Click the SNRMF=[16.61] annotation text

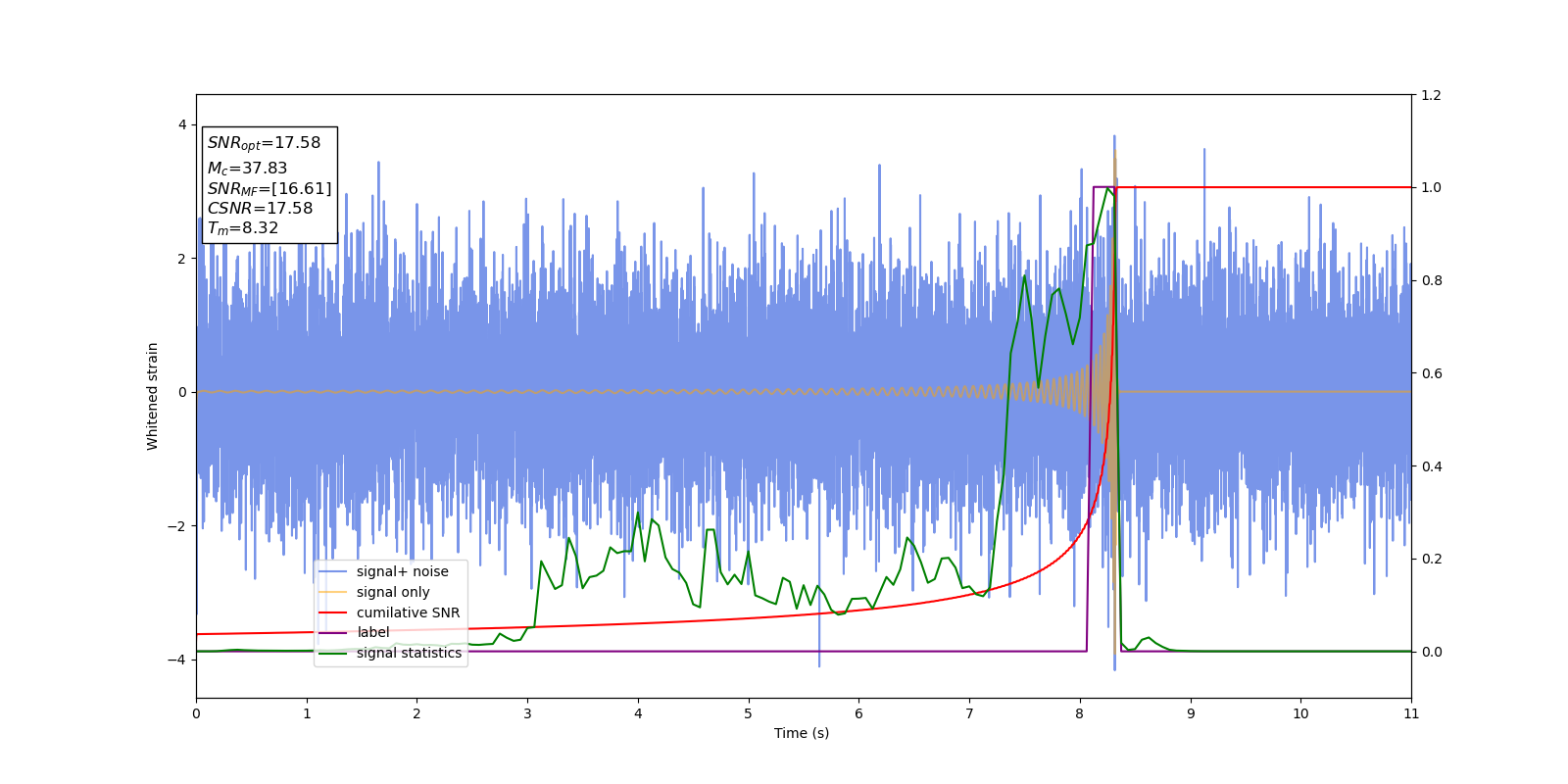[269, 189]
